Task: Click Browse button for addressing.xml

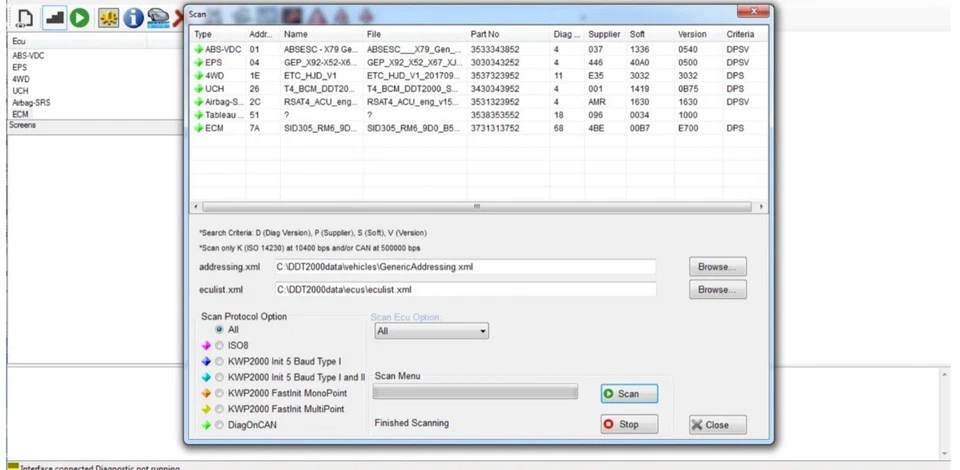Action: tap(718, 267)
